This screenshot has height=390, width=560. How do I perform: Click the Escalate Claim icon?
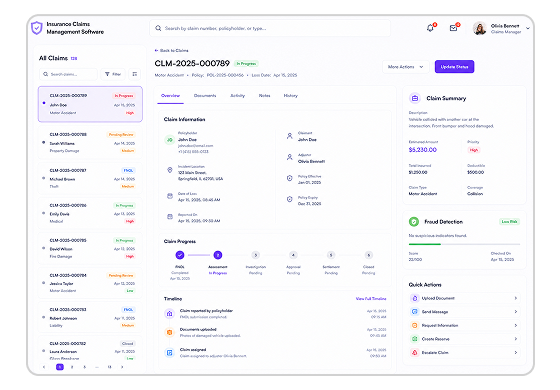(x=415, y=352)
